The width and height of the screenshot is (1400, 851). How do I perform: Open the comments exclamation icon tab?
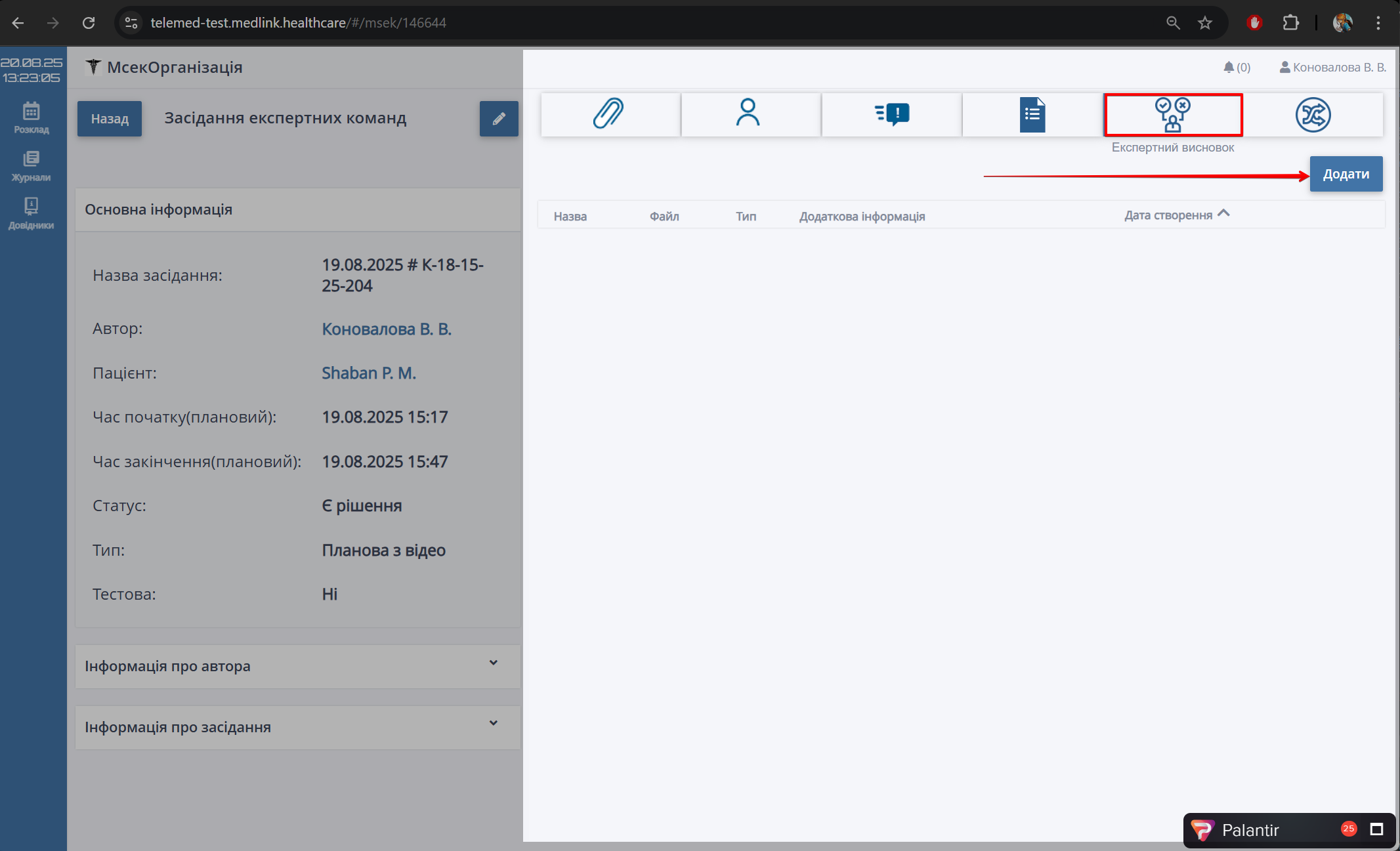(x=891, y=115)
